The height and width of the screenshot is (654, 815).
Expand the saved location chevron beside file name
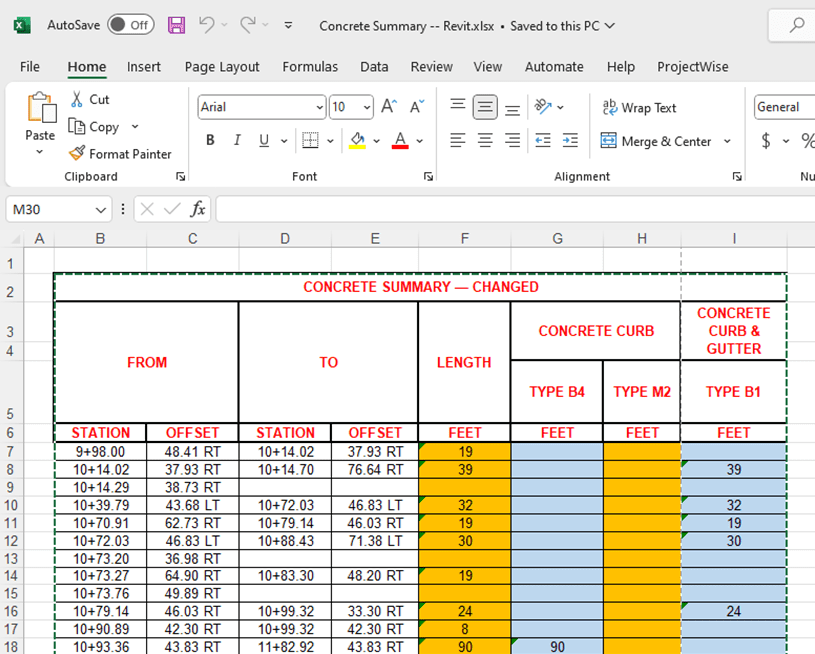(610, 25)
